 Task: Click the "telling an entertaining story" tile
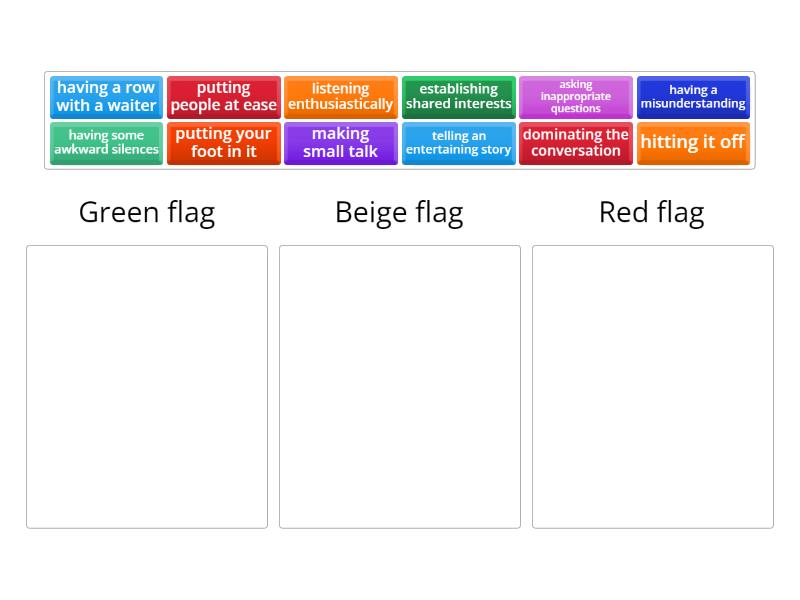(458, 143)
